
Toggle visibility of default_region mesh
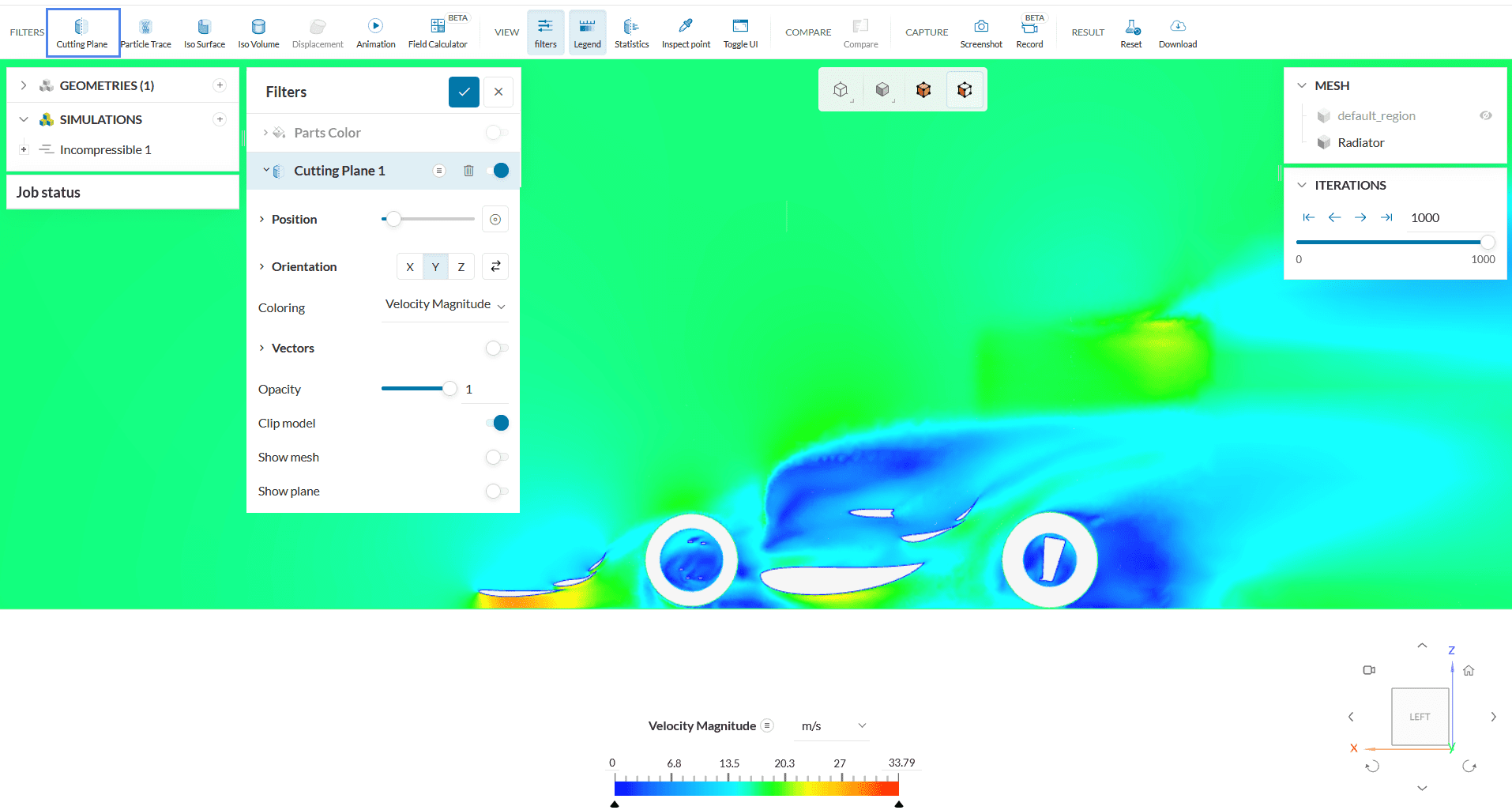tap(1485, 116)
